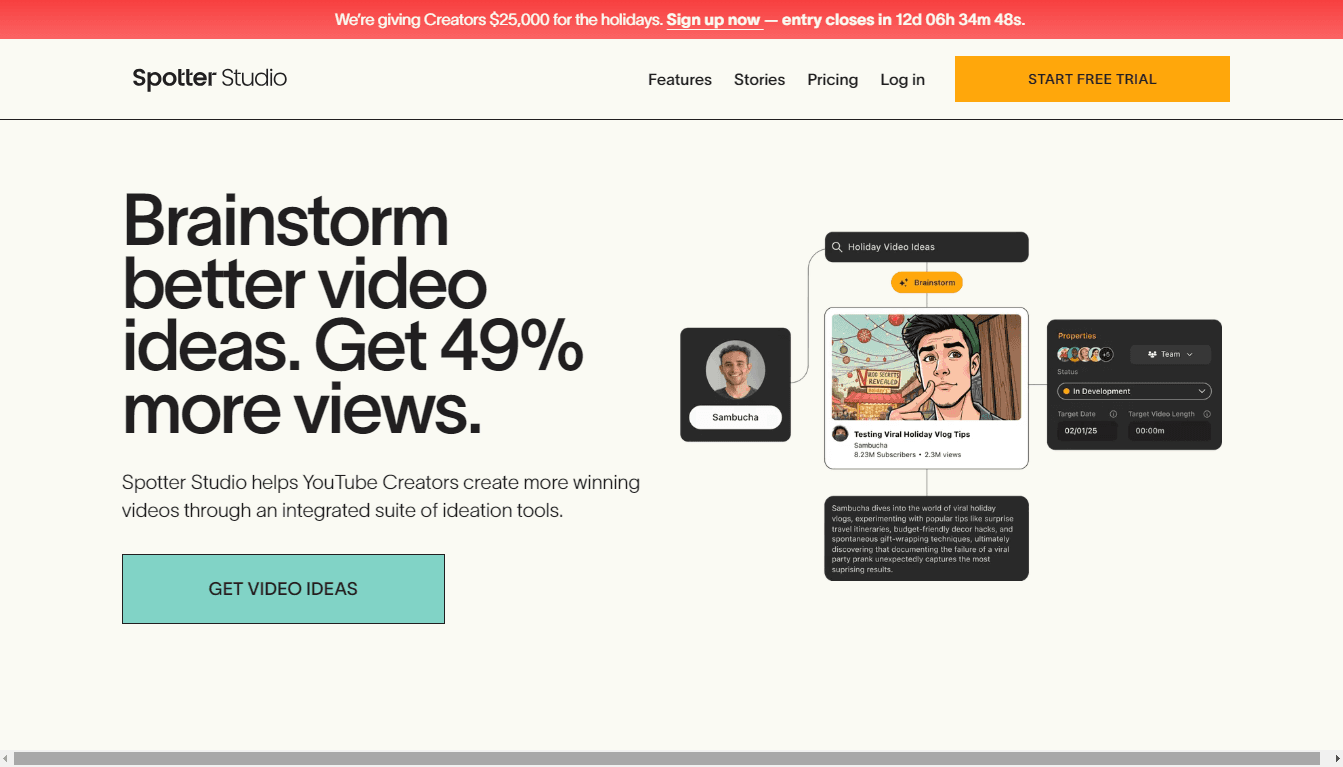Edit the Target Date field showing 02/01/25

pos(1086,431)
